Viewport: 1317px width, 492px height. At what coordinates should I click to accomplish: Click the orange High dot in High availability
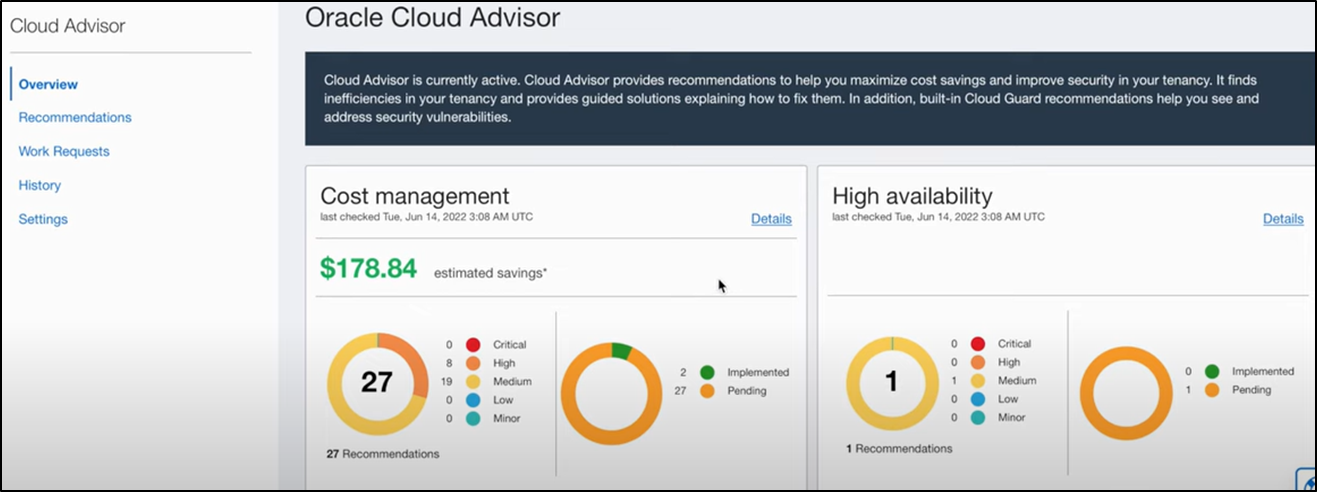pyautogui.click(x=979, y=363)
